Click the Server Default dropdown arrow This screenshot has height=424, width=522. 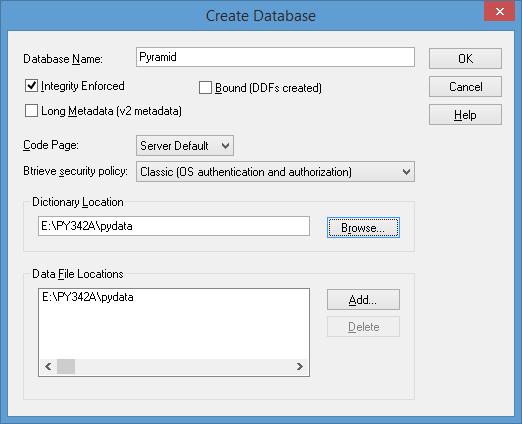point(225,146)
